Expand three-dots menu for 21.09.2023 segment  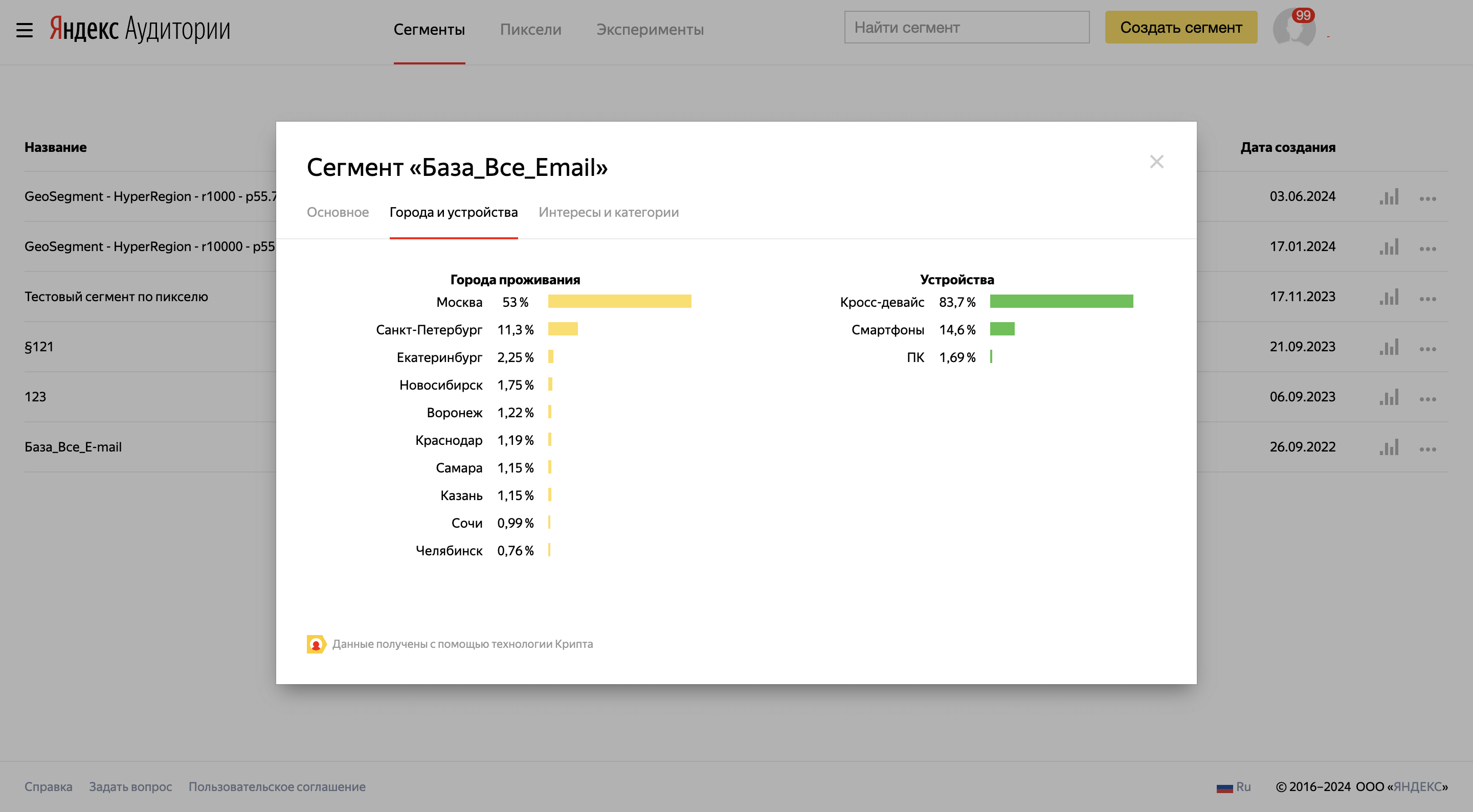[1428, 349]
